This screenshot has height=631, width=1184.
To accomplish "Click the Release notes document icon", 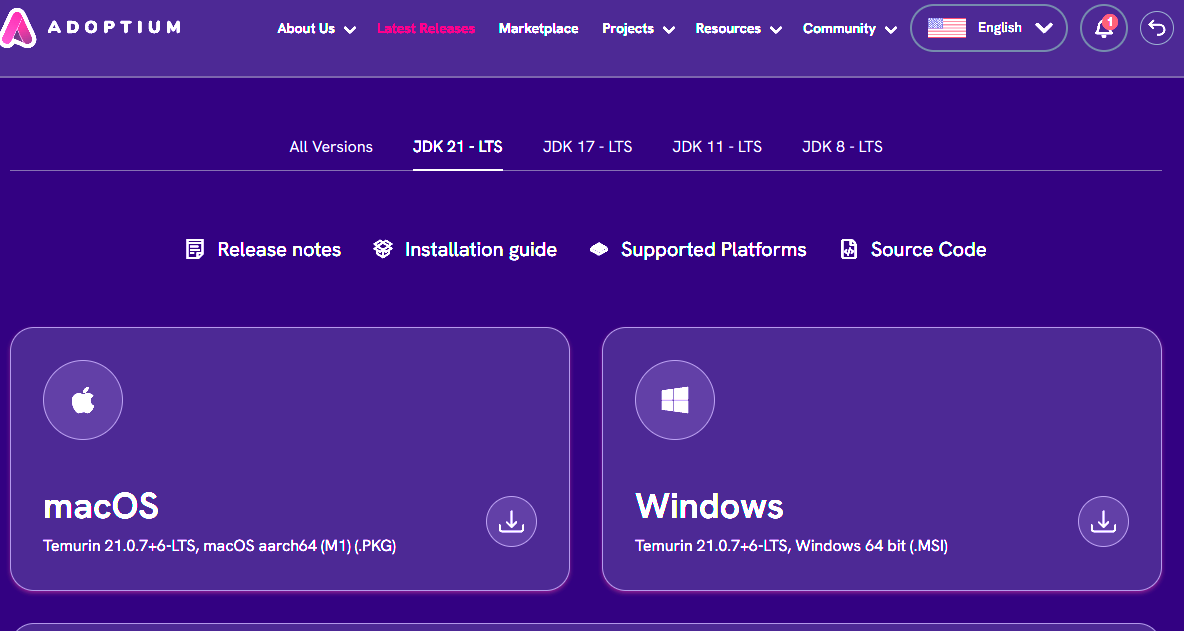I will coord(195,249).
